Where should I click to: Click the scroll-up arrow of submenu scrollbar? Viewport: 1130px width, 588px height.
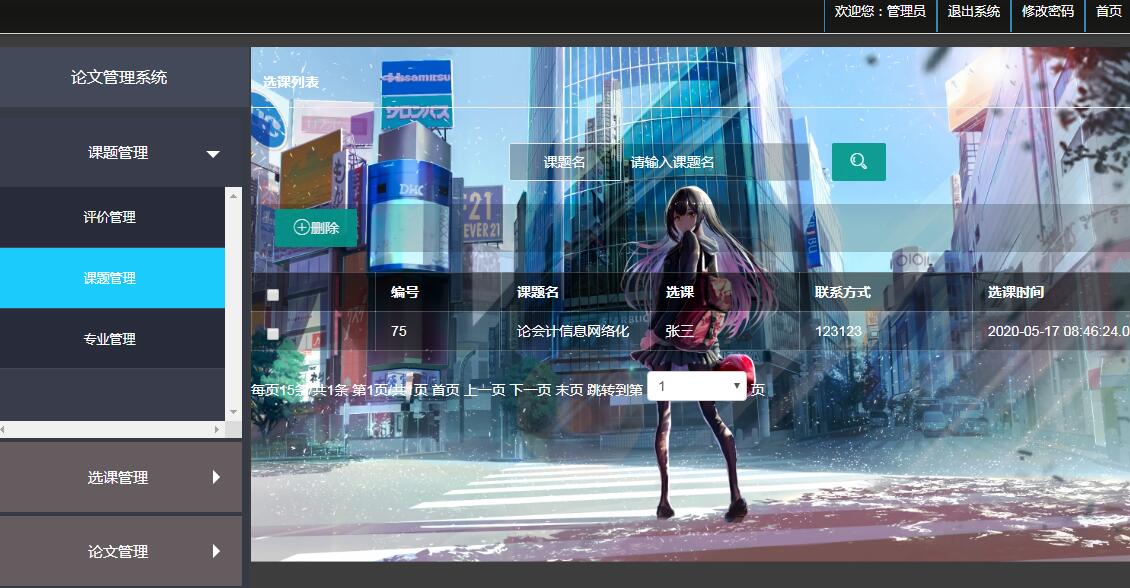coord(233,195)
